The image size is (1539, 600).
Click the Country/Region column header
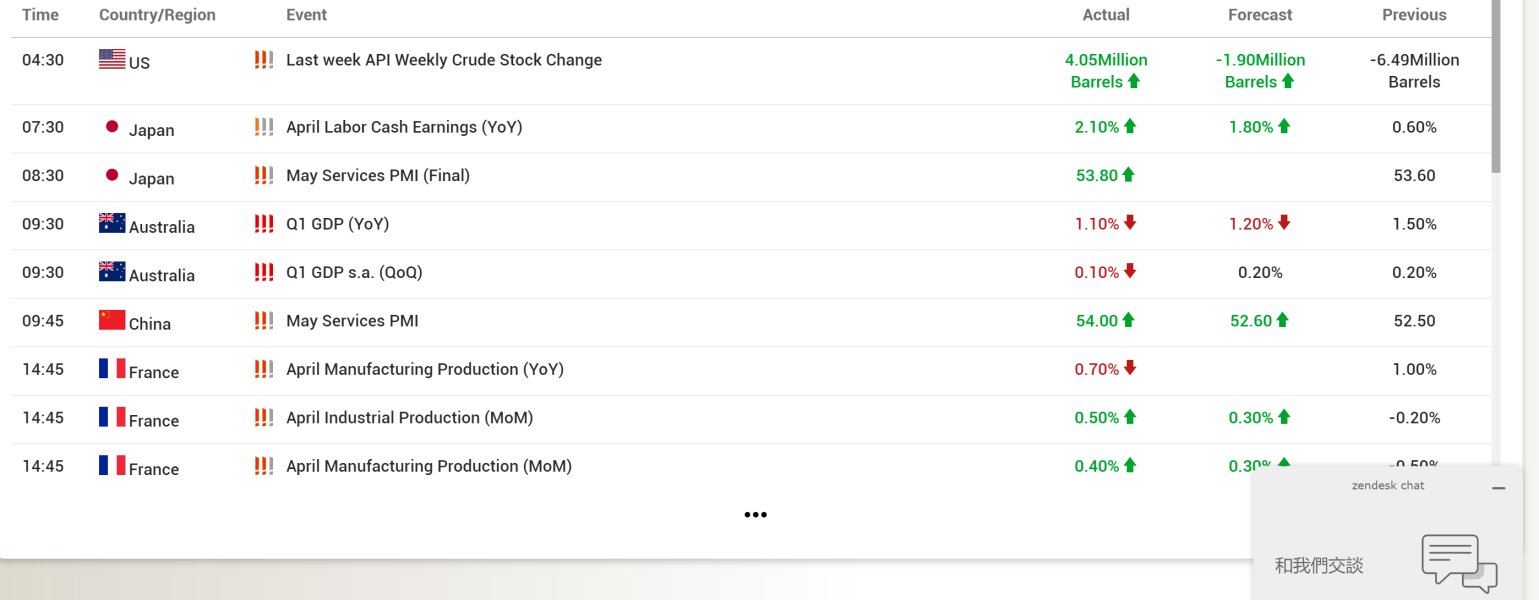(157, 15)
